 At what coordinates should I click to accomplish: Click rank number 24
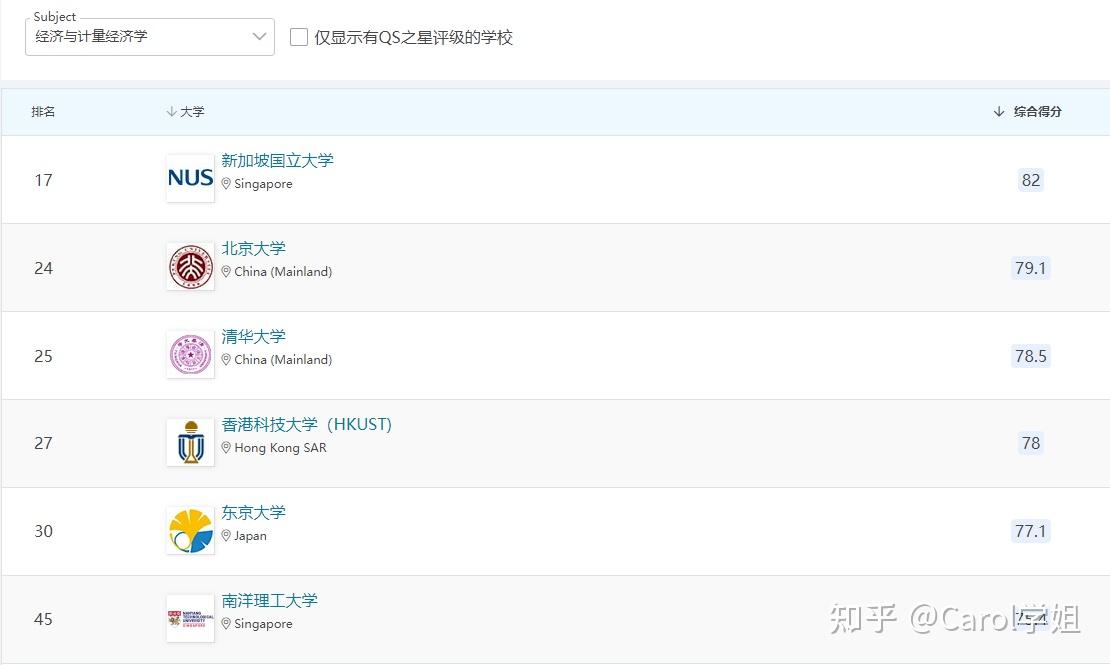pos(43,268)
